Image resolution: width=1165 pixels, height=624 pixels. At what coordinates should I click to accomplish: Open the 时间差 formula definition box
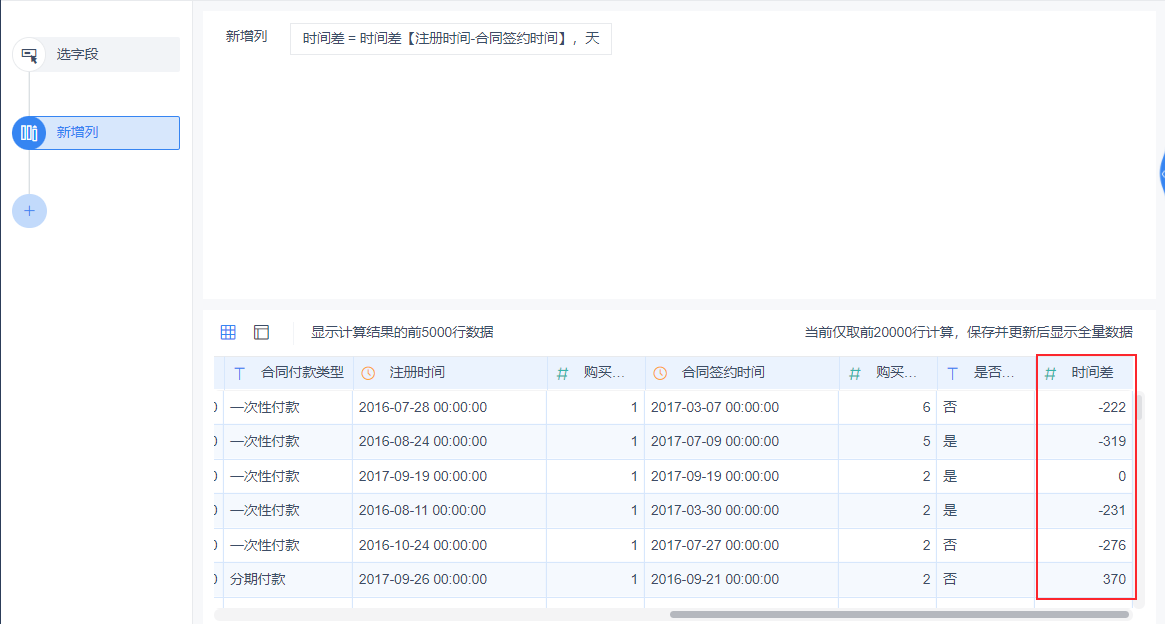(451, 39)
